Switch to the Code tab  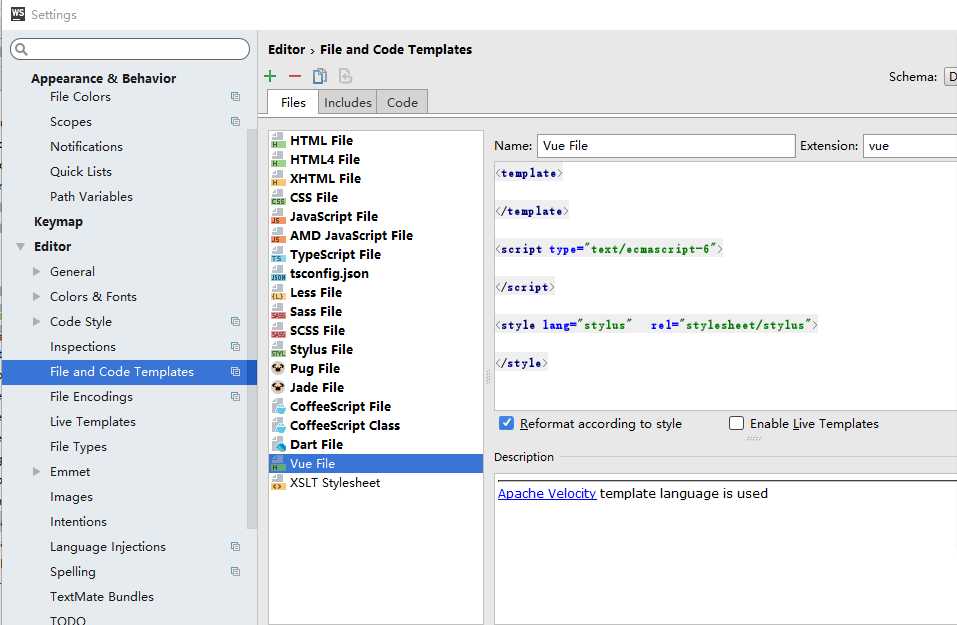click(x=402, y=103)
